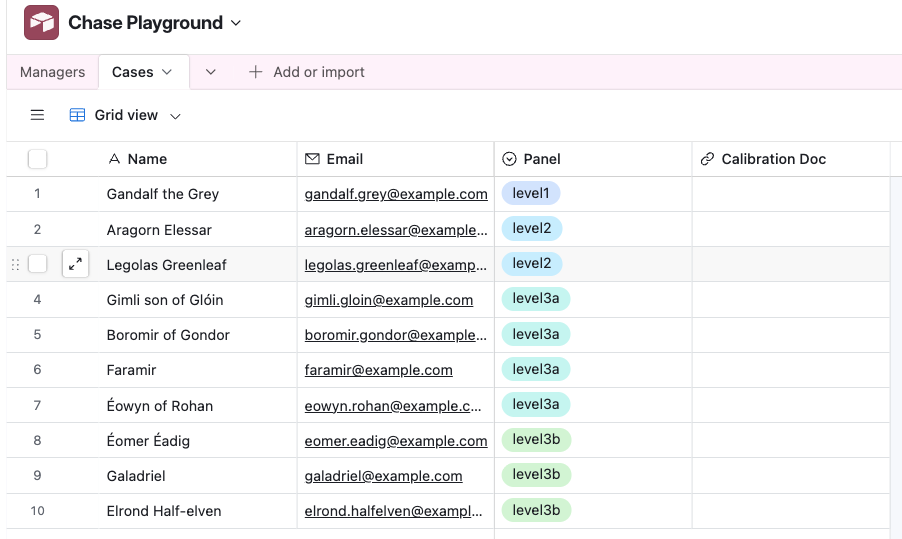Click the Panel column single-select icon
Image resolution: width=902 pixels, height=539 pixels.
pos(509,159)
